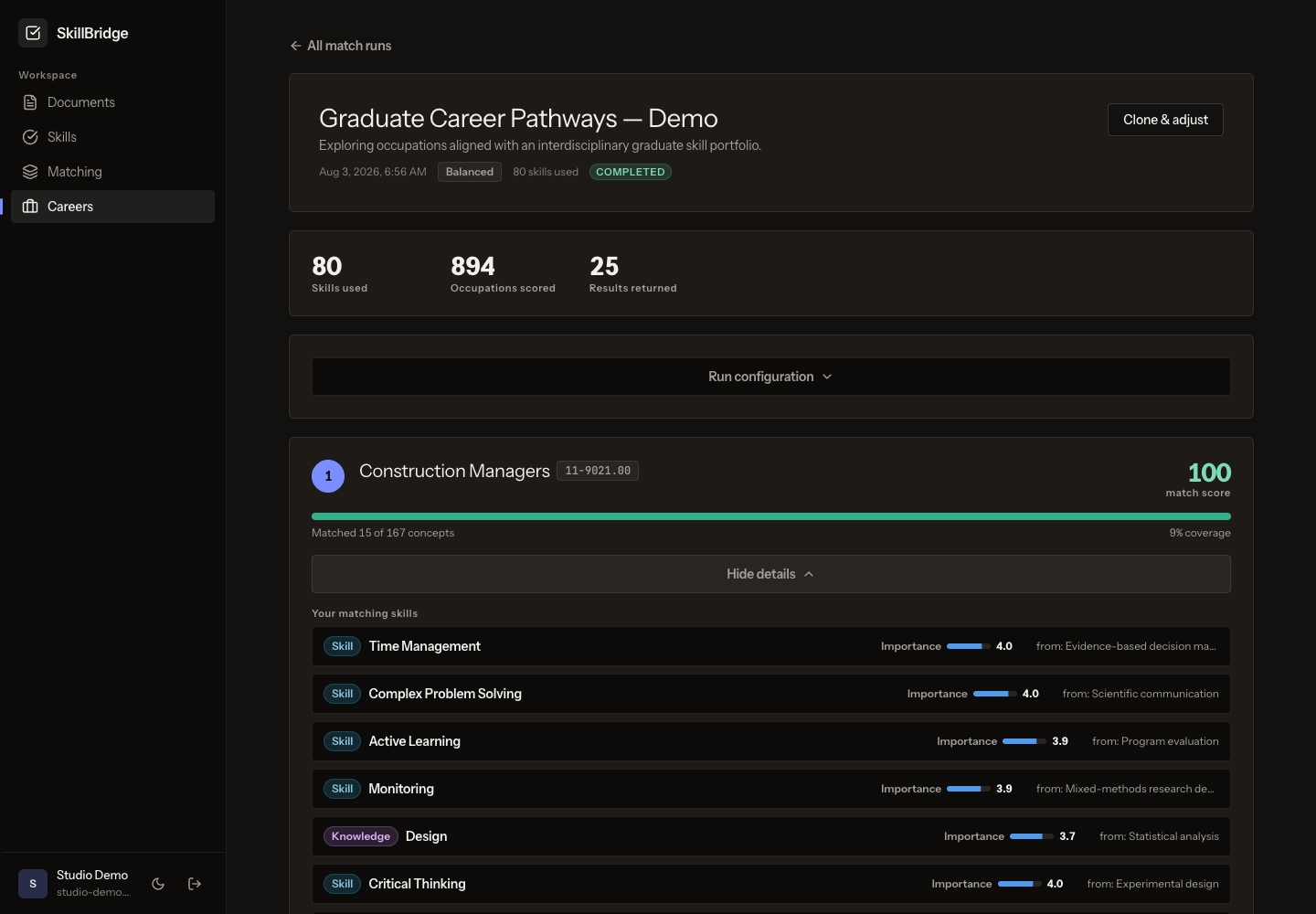This screenshot has height=914, width=1316.
Task: Click the 25 Results returned stat
Action: (x=632, y=274)
